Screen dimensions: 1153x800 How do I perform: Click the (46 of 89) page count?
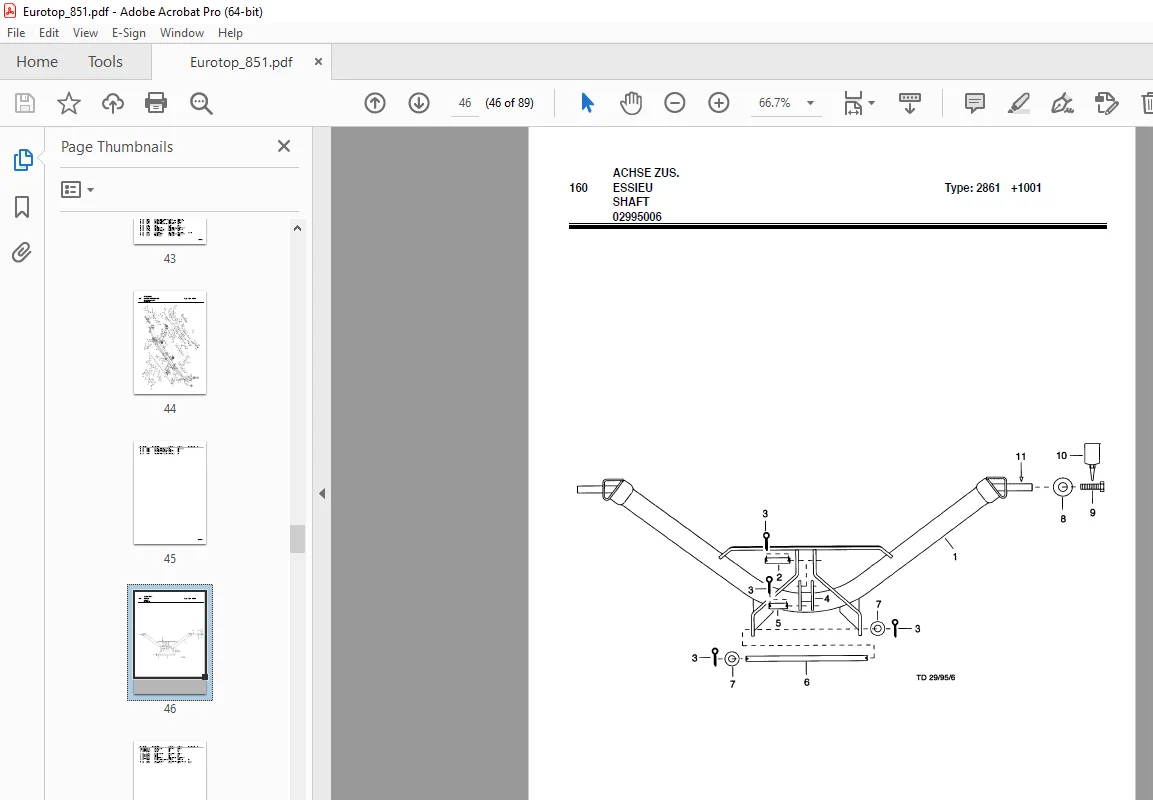click(510, 103)
